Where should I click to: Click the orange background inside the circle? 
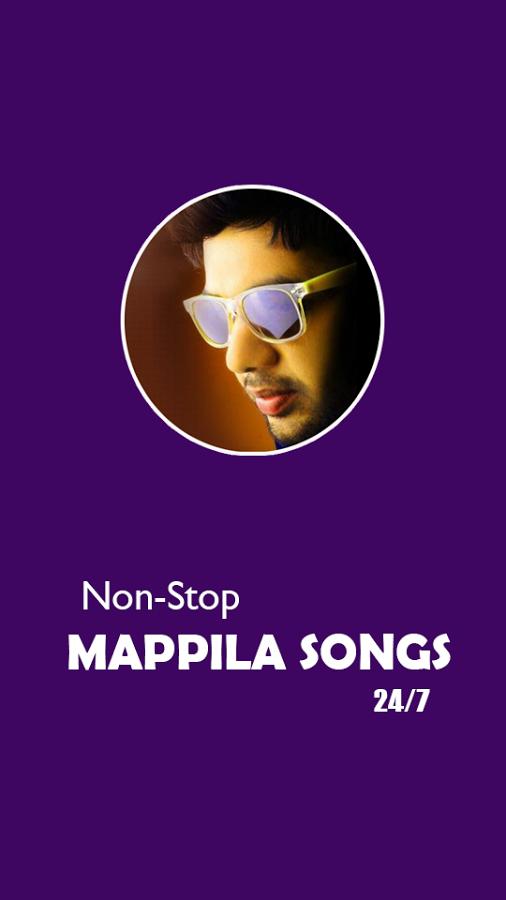tap(172, 356)
